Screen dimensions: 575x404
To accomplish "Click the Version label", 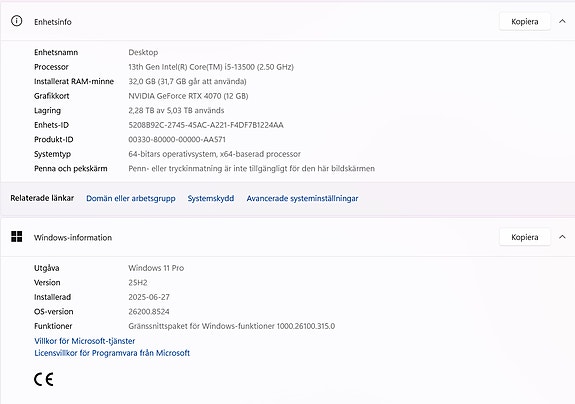I will click(47, 283).
